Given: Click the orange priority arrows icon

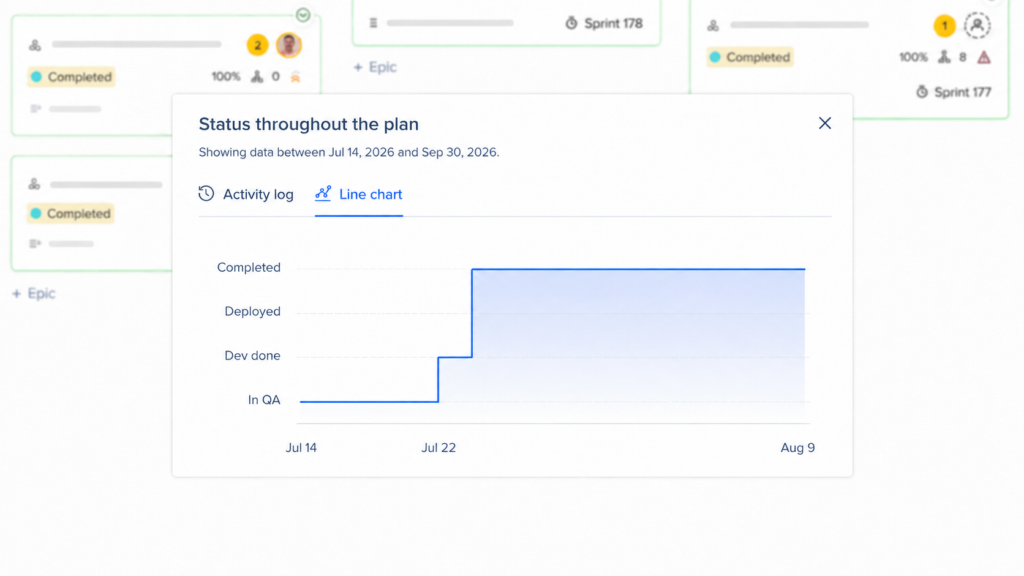Looking at the screenshot, I should 295,77.
